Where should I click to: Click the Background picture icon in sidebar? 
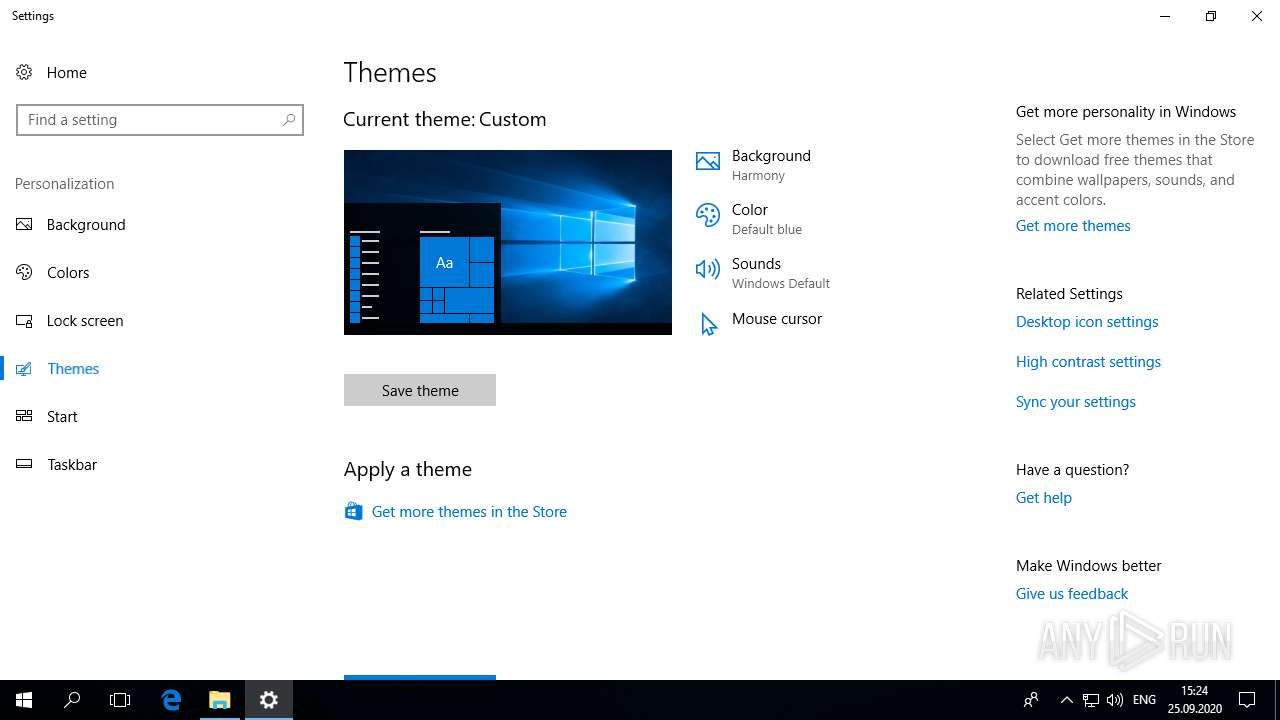(x=24, y=224)
